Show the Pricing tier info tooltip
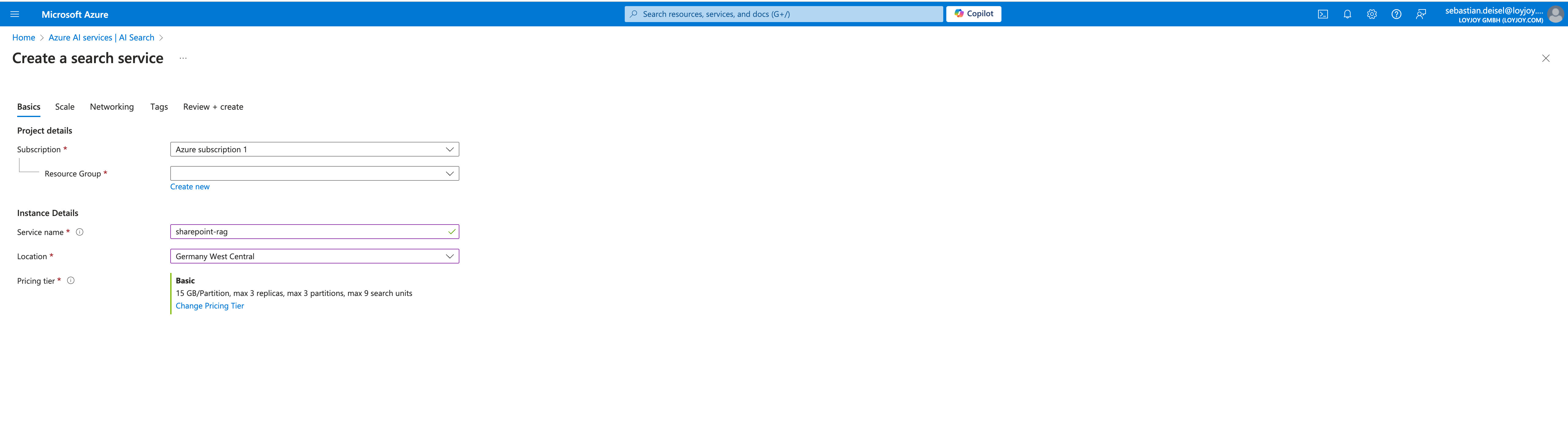1568x443 pixels. [x=71, y=280]
